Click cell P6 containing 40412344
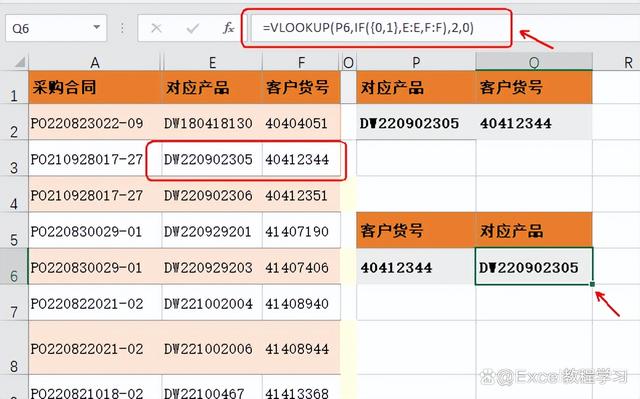 [x=416, y=266]
